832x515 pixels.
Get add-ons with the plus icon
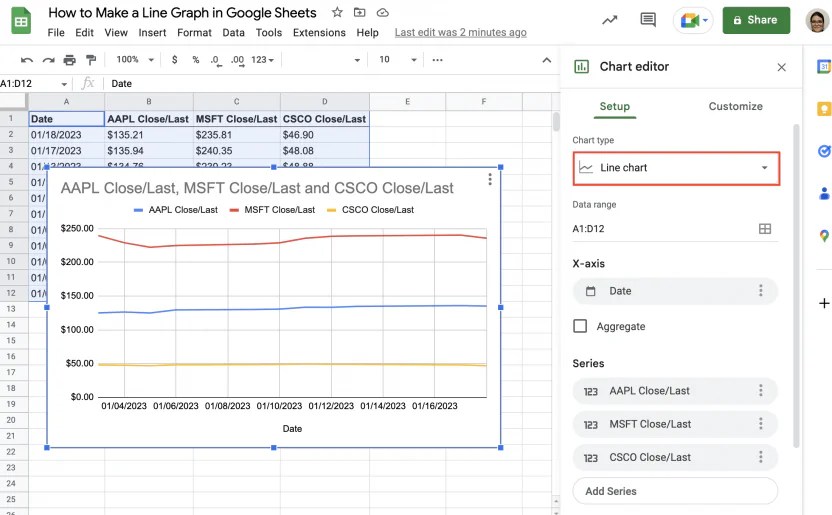824,303
